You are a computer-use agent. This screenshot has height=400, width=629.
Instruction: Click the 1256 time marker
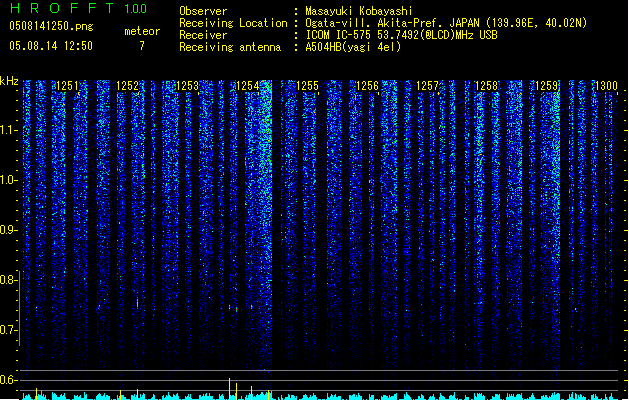click(x=367, y=86)
